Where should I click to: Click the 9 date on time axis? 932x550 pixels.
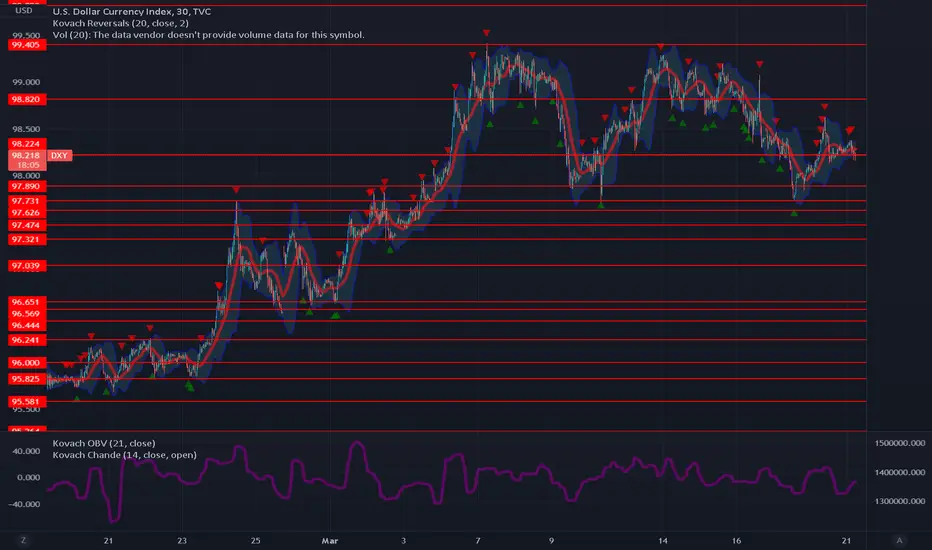552,540
